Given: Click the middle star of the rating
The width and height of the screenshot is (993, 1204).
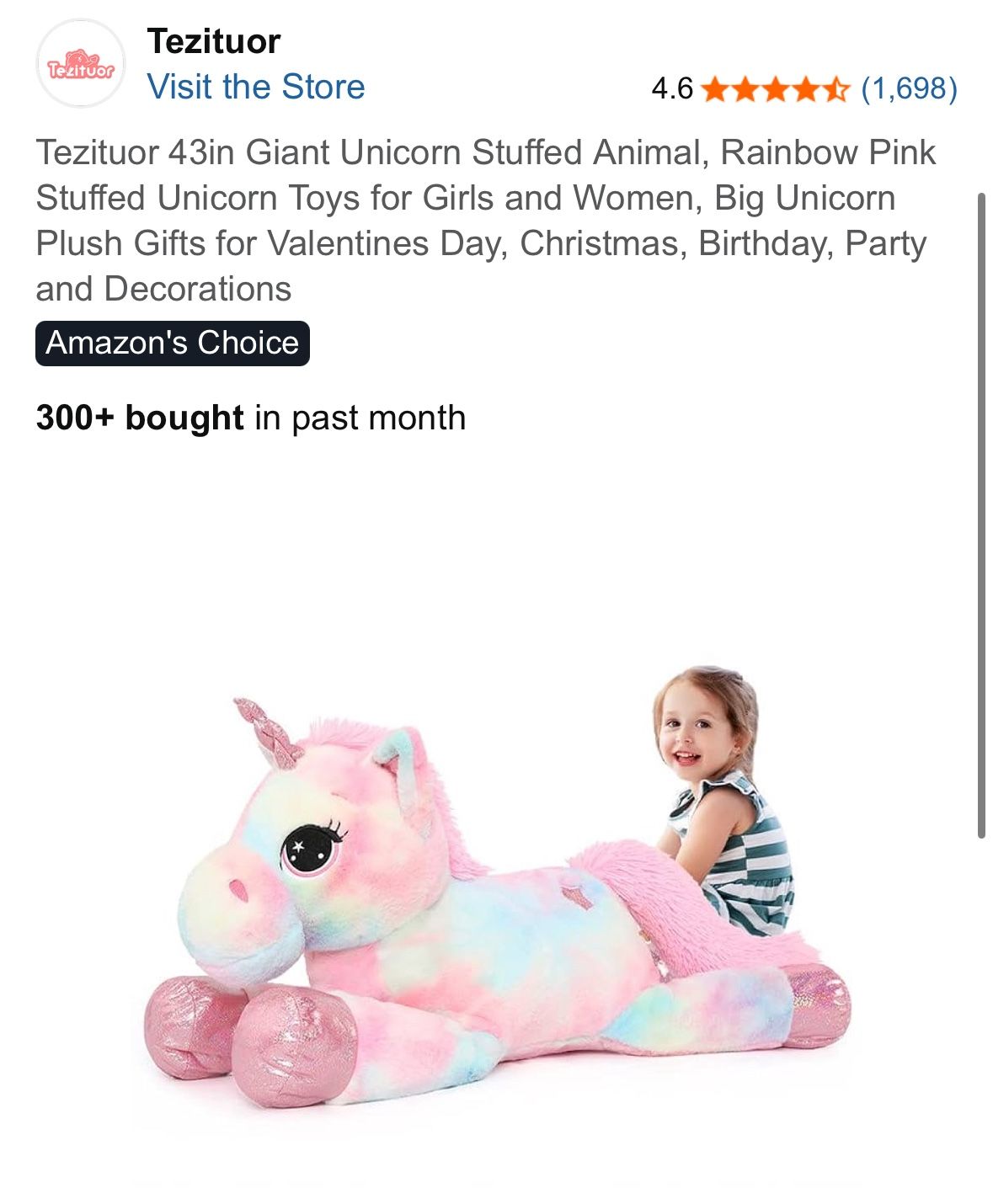Looking at the screenshot, I should click(776, 88).
